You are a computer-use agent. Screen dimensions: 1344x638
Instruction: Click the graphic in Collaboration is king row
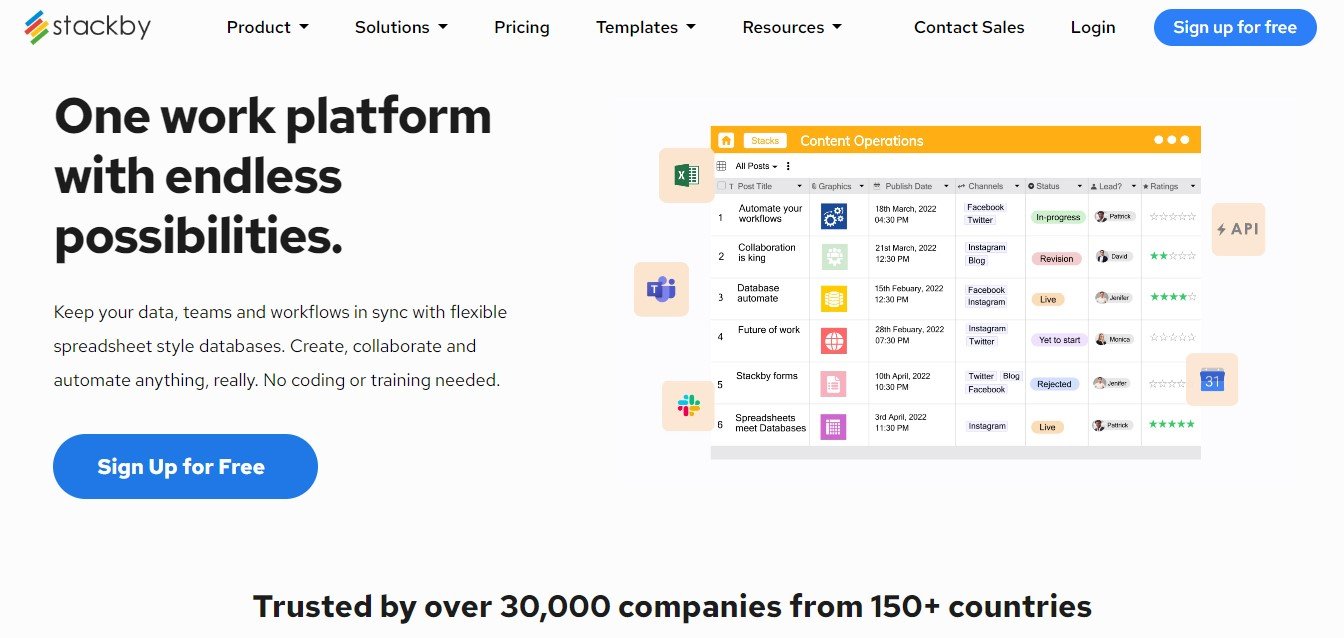tap(834, 257)
